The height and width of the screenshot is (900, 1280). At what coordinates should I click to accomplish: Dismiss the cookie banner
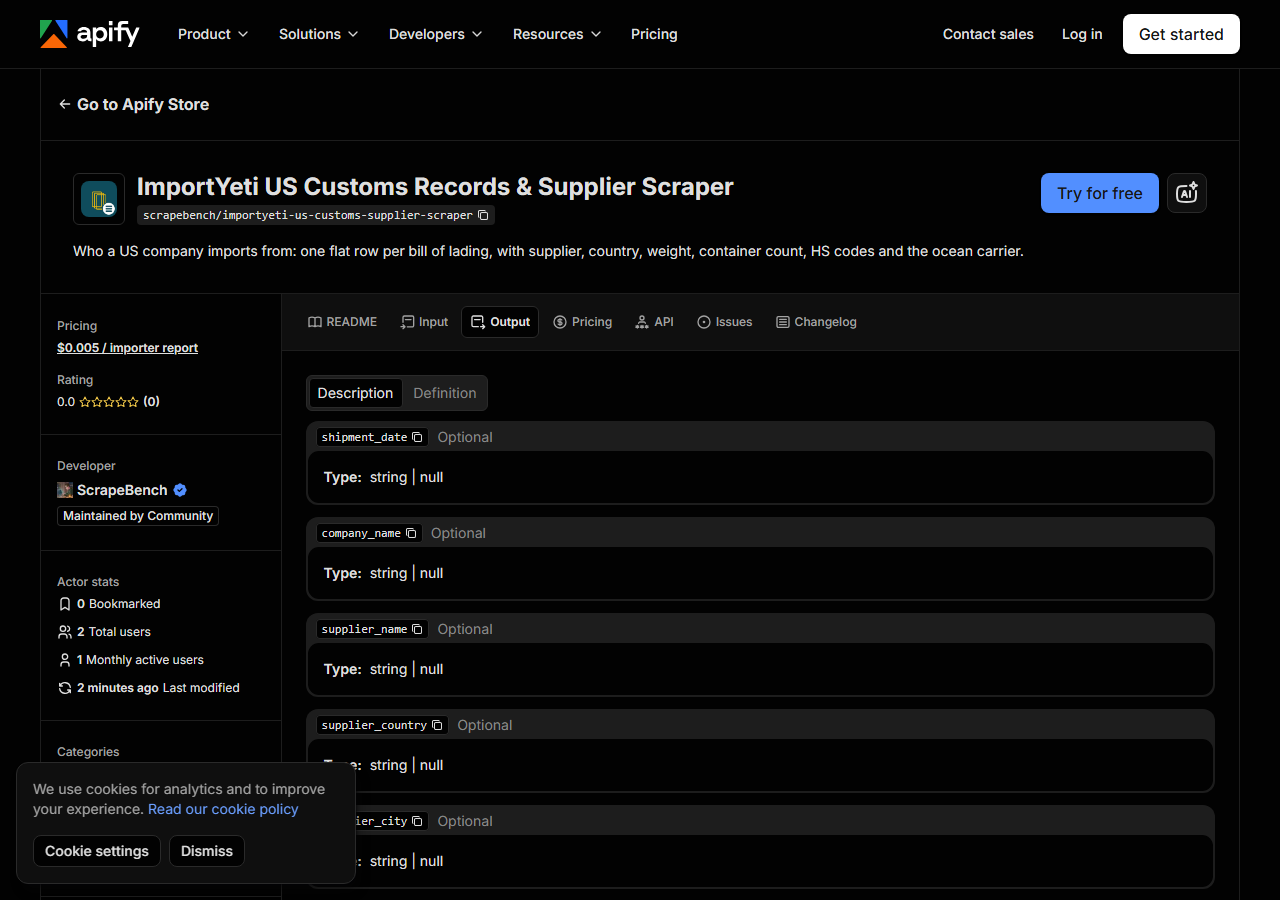coord(207,851)
